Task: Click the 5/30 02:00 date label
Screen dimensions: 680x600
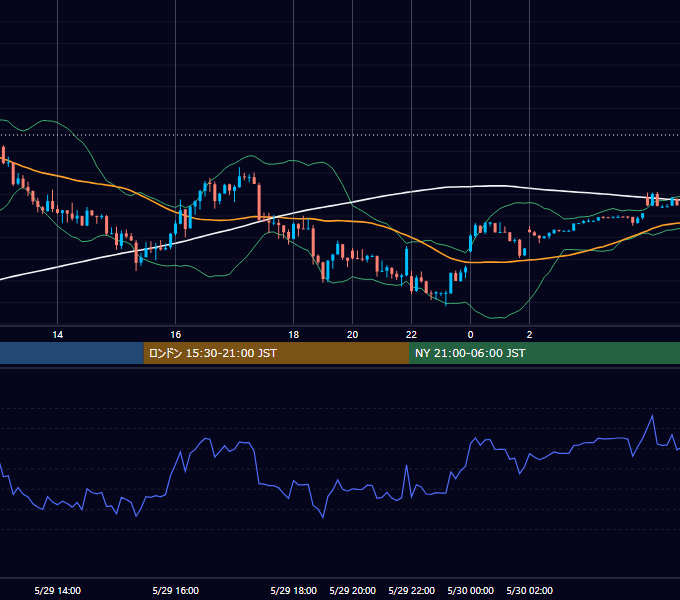Action: pyautogui.click(x=530, y=590)
